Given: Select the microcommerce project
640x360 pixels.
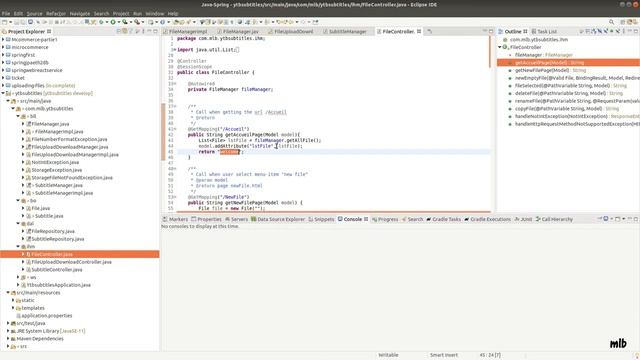Looking at the screenshot, I should click(x=30, y=47).
